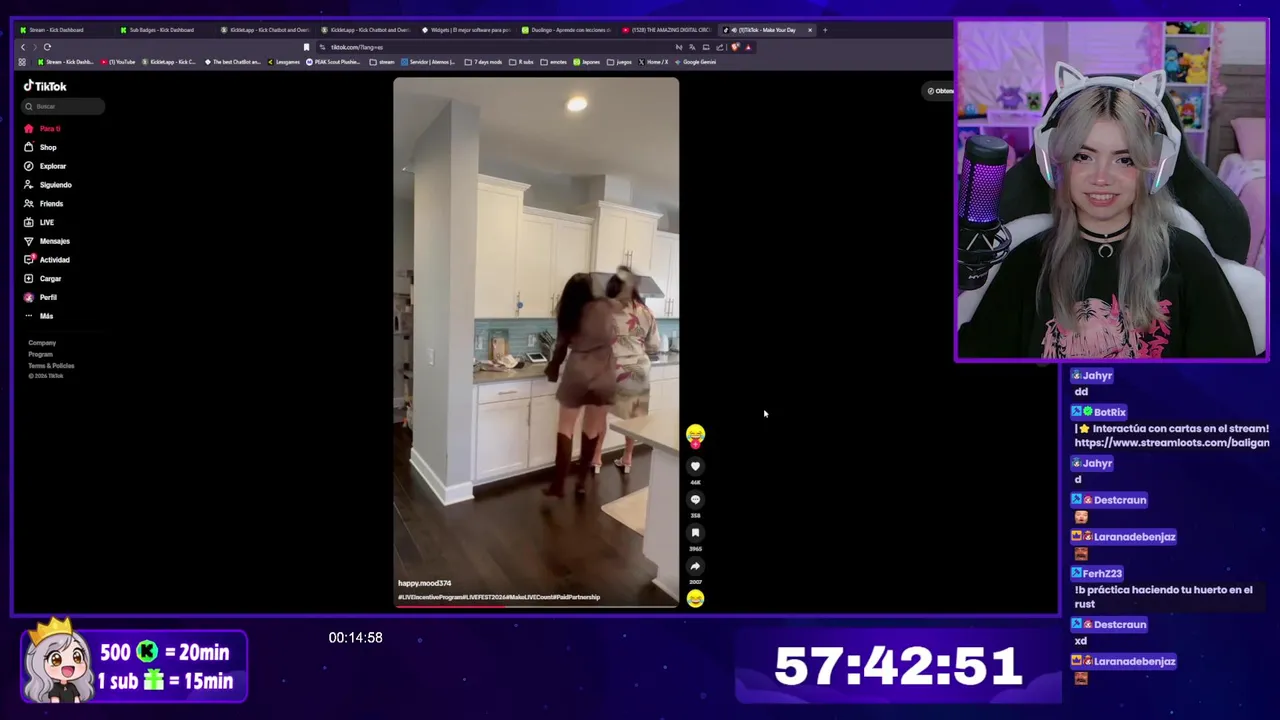1280x720 pixels.
Task: Click the share page icon in address bar
Action: (719, 47)
